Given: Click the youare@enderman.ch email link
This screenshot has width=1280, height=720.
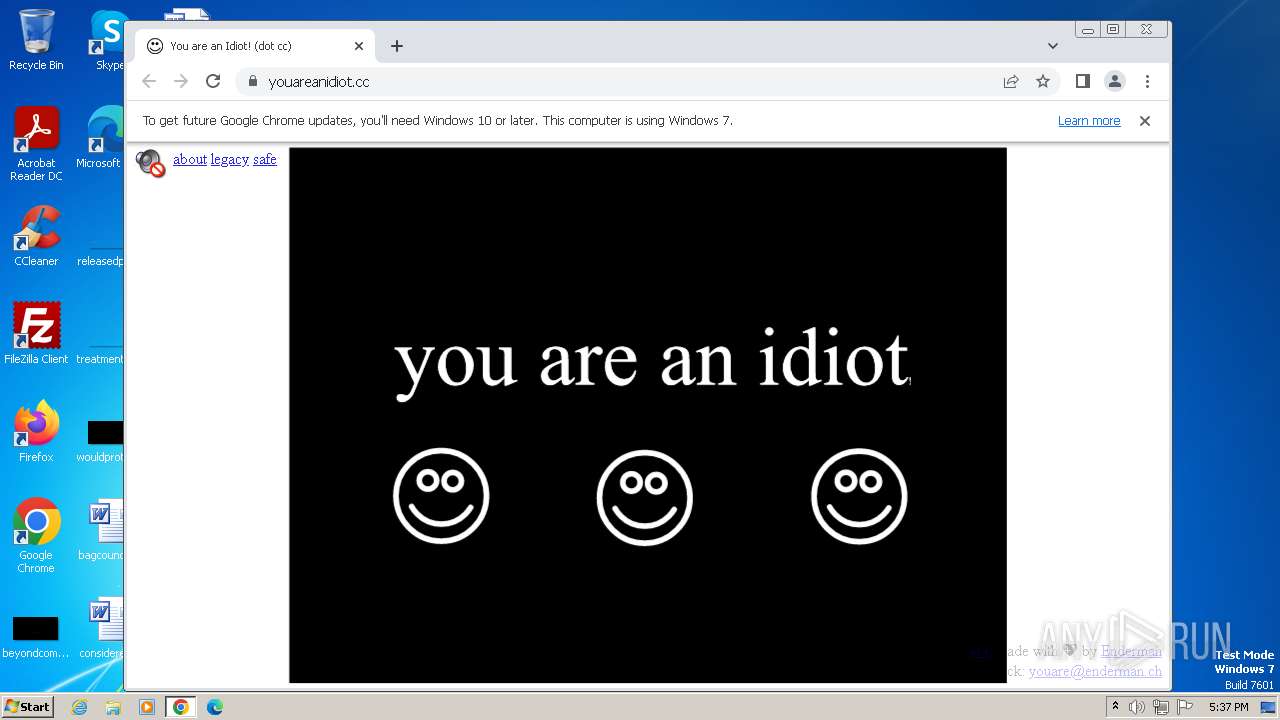Looking at the screenshot, I should [1095, 672].
